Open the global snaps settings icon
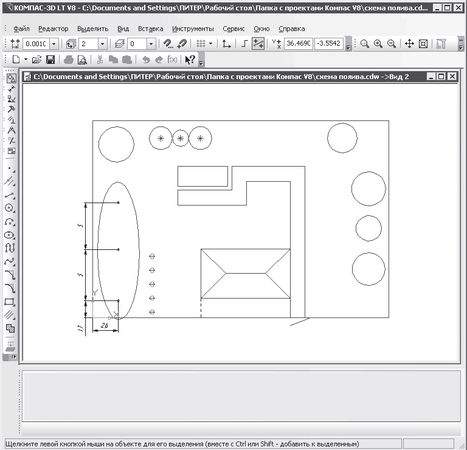Image resolution: width=467 pixels, height=450 pixels. (168, 44)
